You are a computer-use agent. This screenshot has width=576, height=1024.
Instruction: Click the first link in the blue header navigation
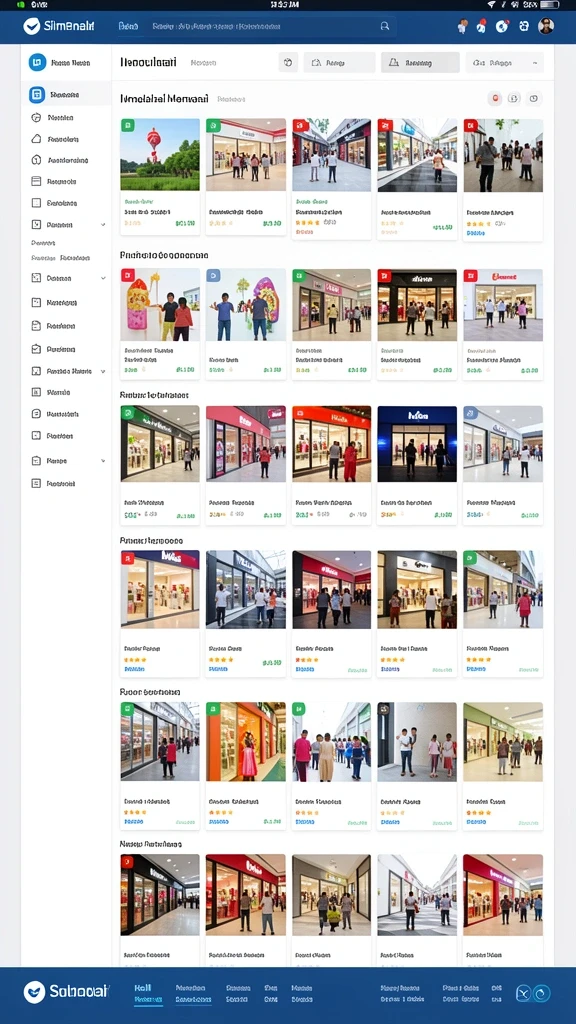click(129, 27)
